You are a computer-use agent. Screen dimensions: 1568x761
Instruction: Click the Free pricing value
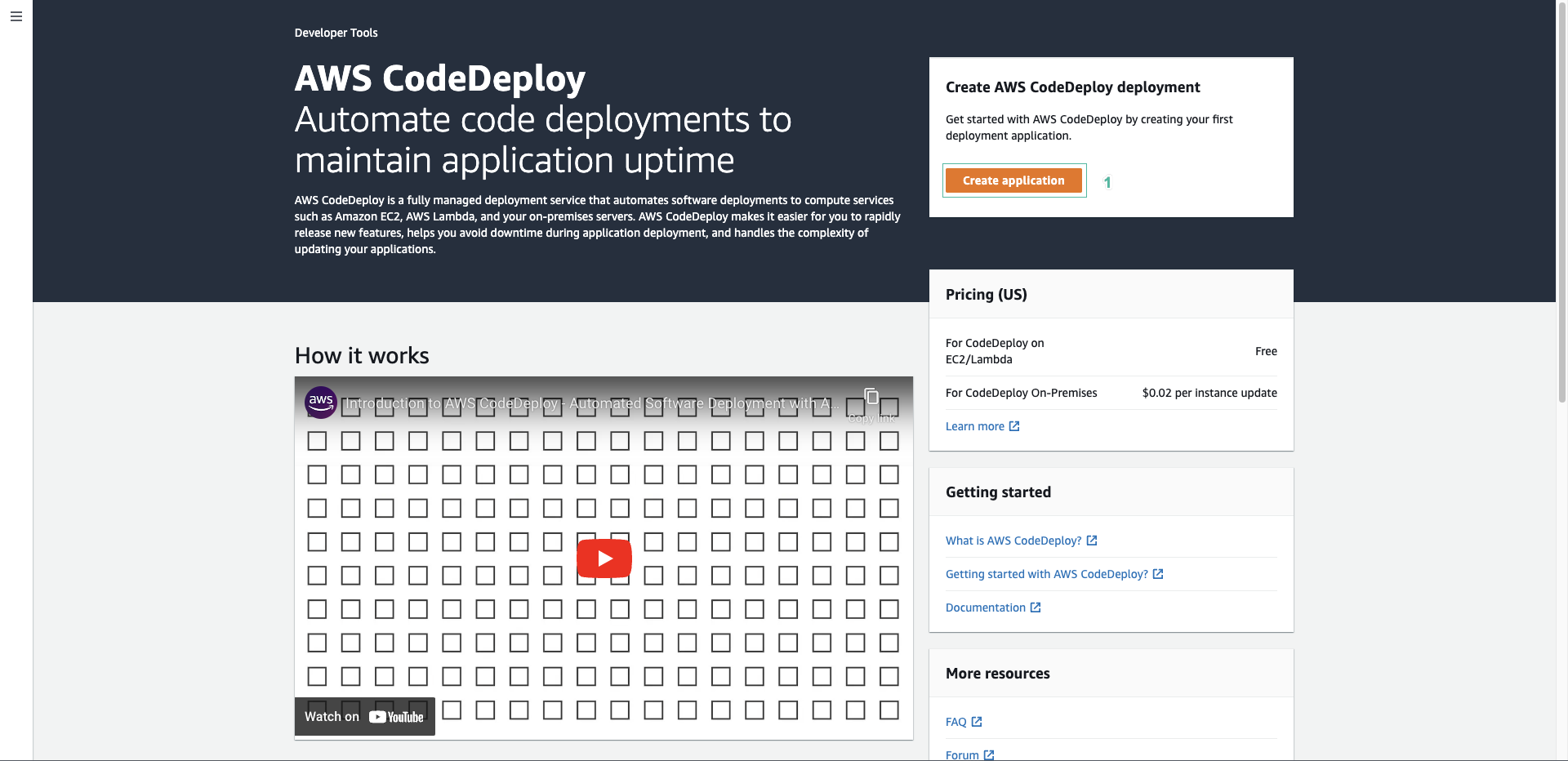pos(1266,351)
